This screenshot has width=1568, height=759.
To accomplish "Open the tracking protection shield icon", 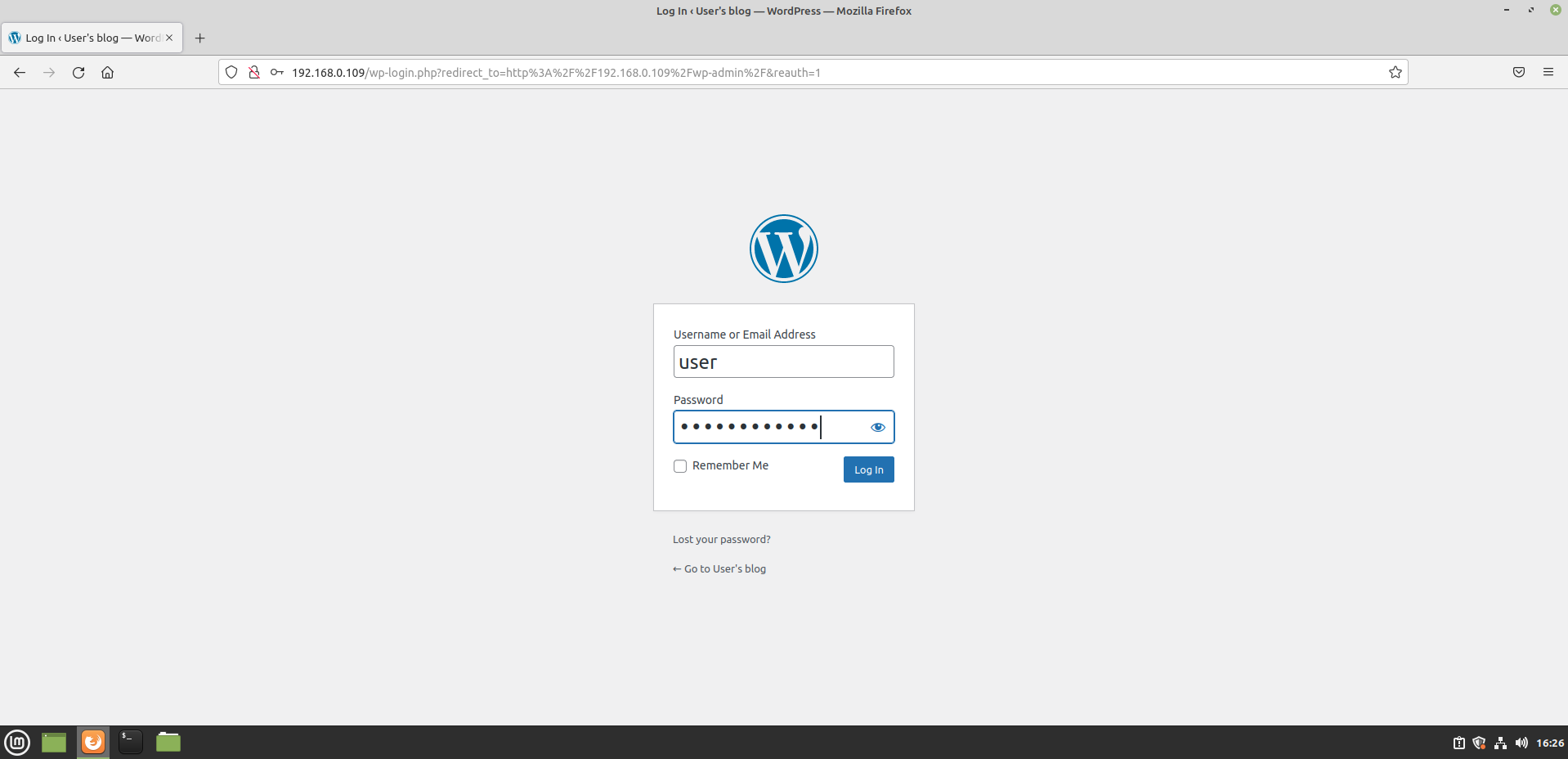I will pyautogui.click(x=231, y=72).
